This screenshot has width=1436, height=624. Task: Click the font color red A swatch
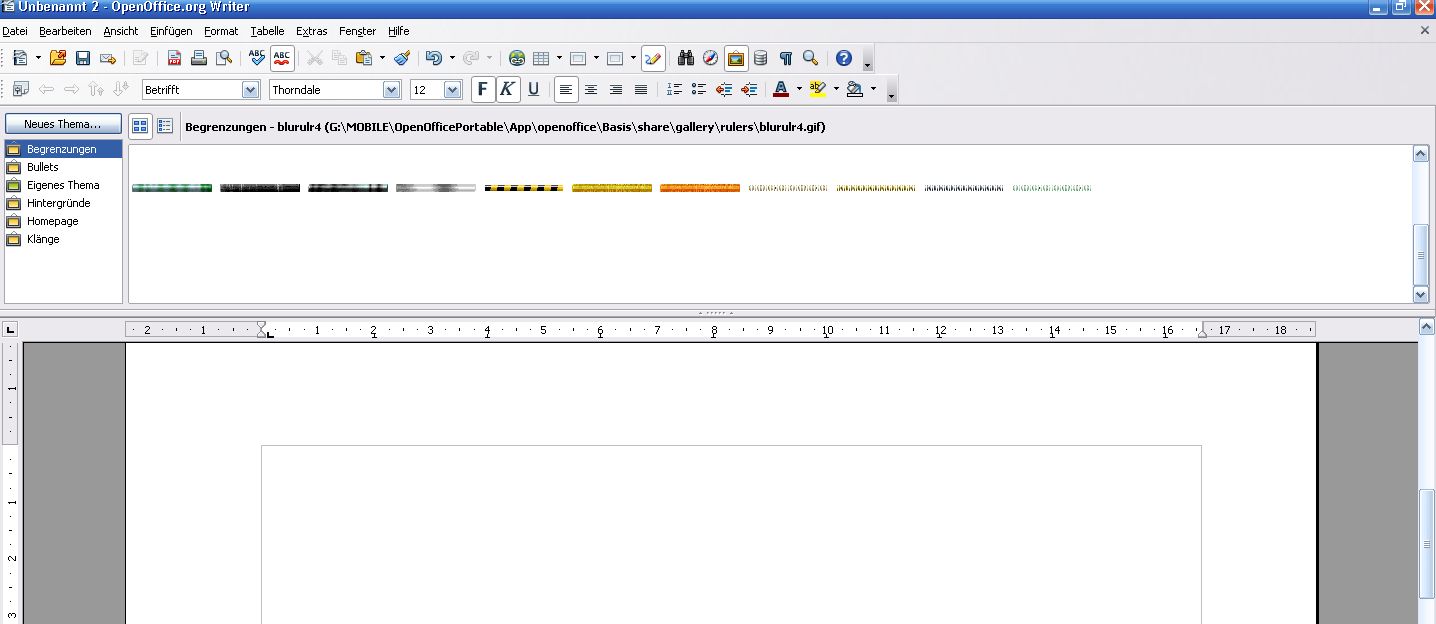tap(781, 89)
